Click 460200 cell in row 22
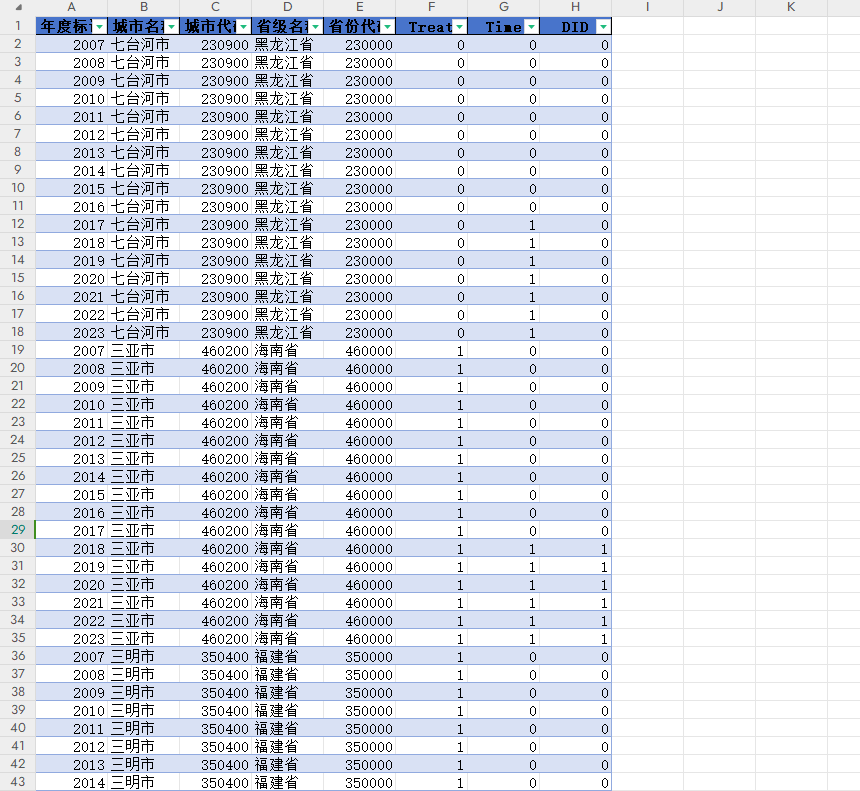Image resolution: width=860 pixels, height=791 pixels. click(x=216, y=405)
